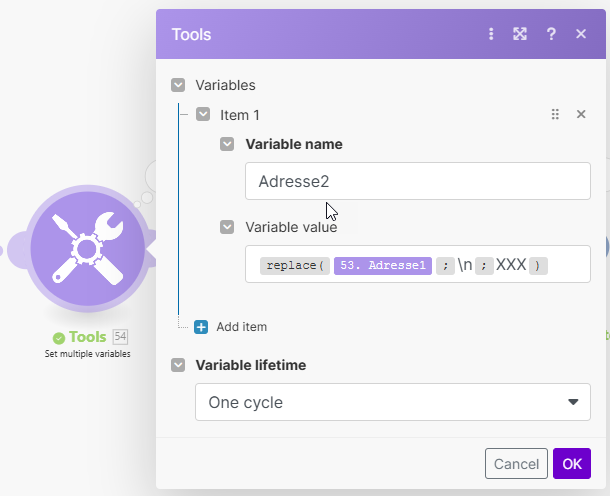Click the Add item plus icon
This screenshot has height=496, width=610.
click(x=201, y=327)
